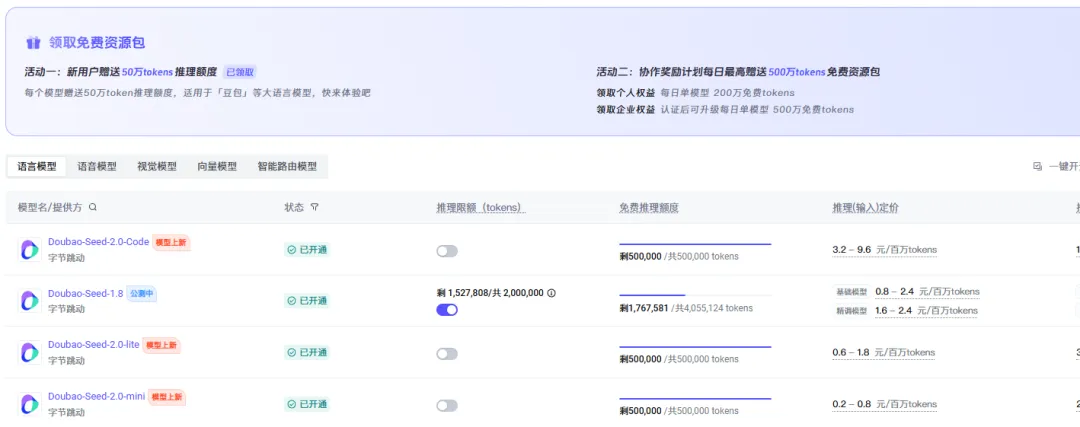Click the info icon after 2,000,000 quota

coord(551,293)
